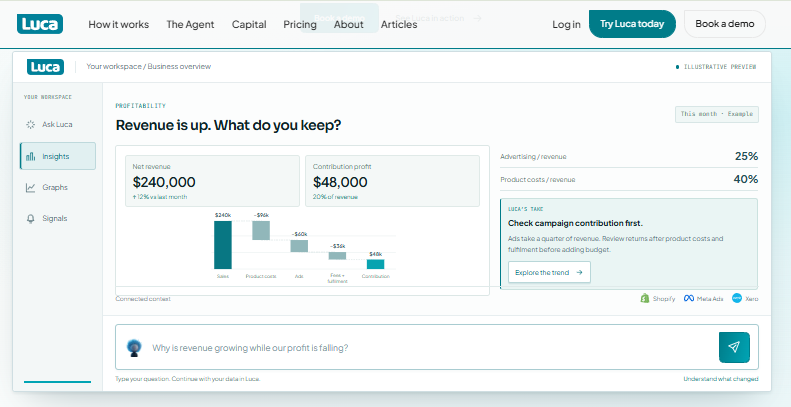Click the 12% vs last month text

coord(160,197)
